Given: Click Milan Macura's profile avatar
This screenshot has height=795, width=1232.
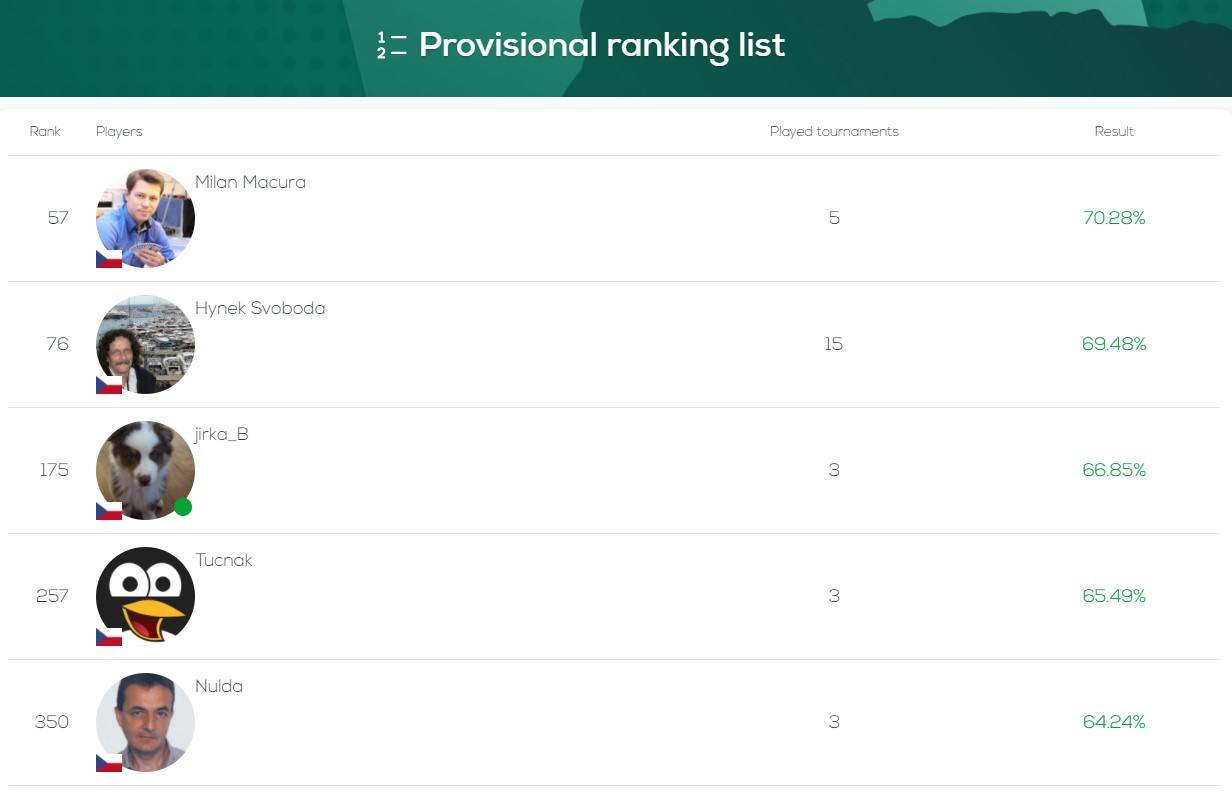Looking at the screenshot, I should tap(145, 218).
